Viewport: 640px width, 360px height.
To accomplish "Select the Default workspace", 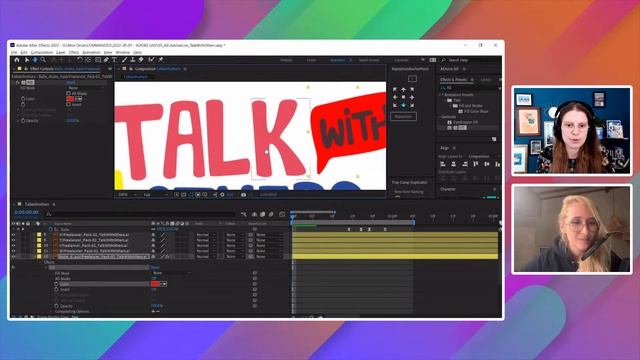I will point(286,60).
